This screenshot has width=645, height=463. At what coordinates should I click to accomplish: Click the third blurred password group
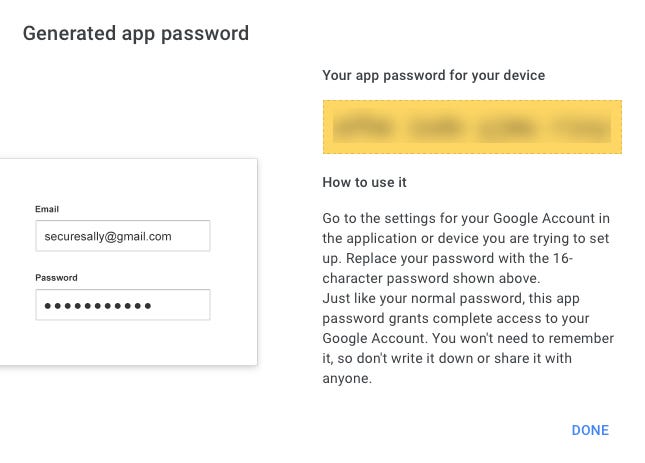coord(510,128)
